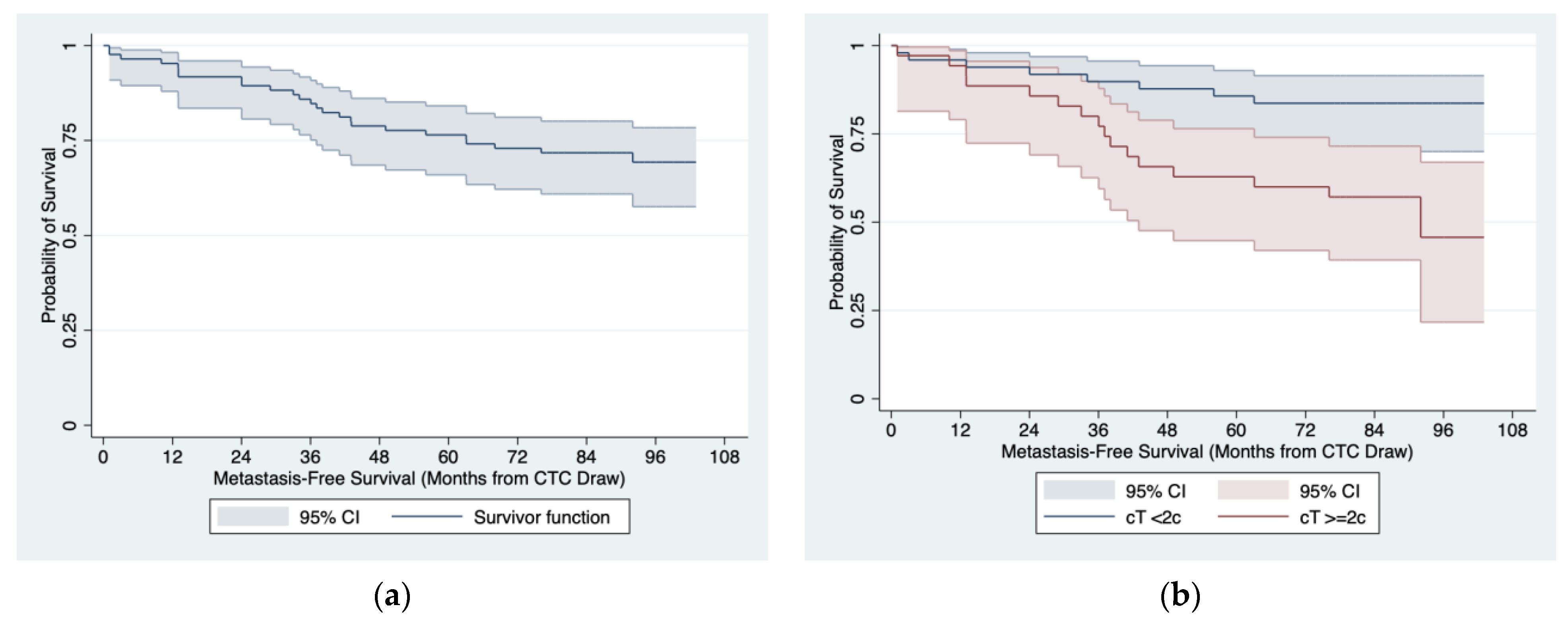Click the 36 tick label on left x-axis
The image size is (1568, 619).
(310, 457)
